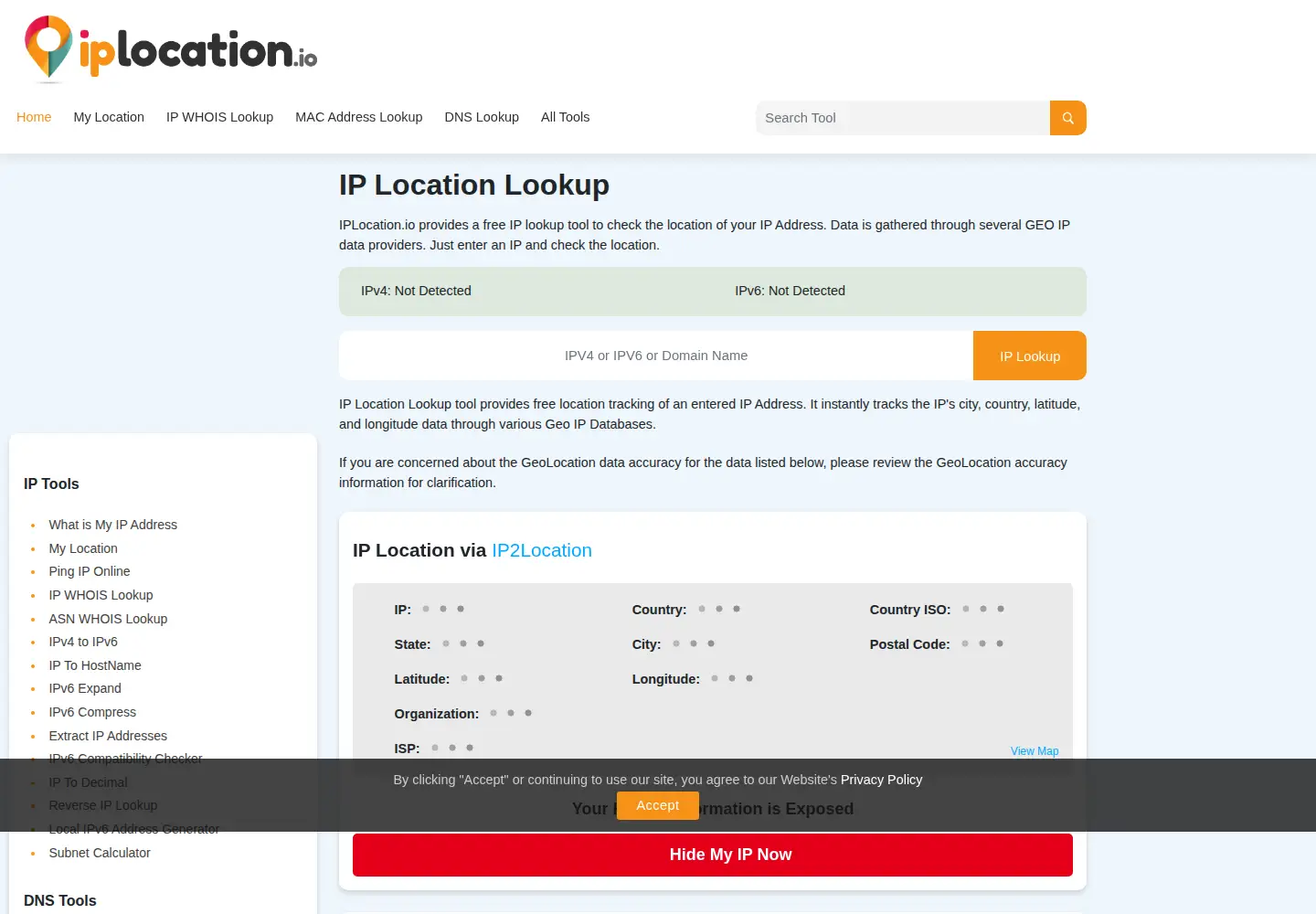Screen dimensions: 1316x914
Task: Open My Location in the IP Tools sidebar
Action: 83,548
